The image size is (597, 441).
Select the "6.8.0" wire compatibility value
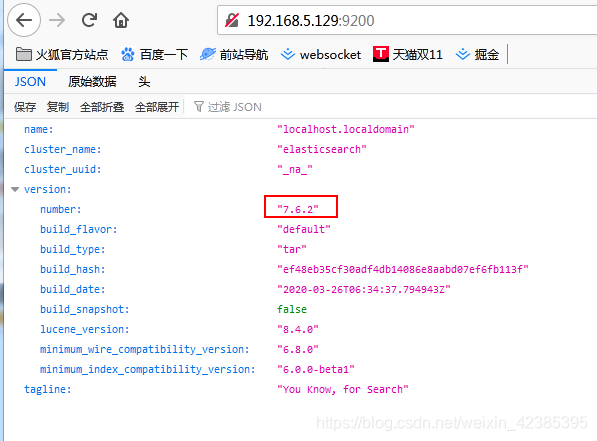pyautogui.click(x=298, y=349)
